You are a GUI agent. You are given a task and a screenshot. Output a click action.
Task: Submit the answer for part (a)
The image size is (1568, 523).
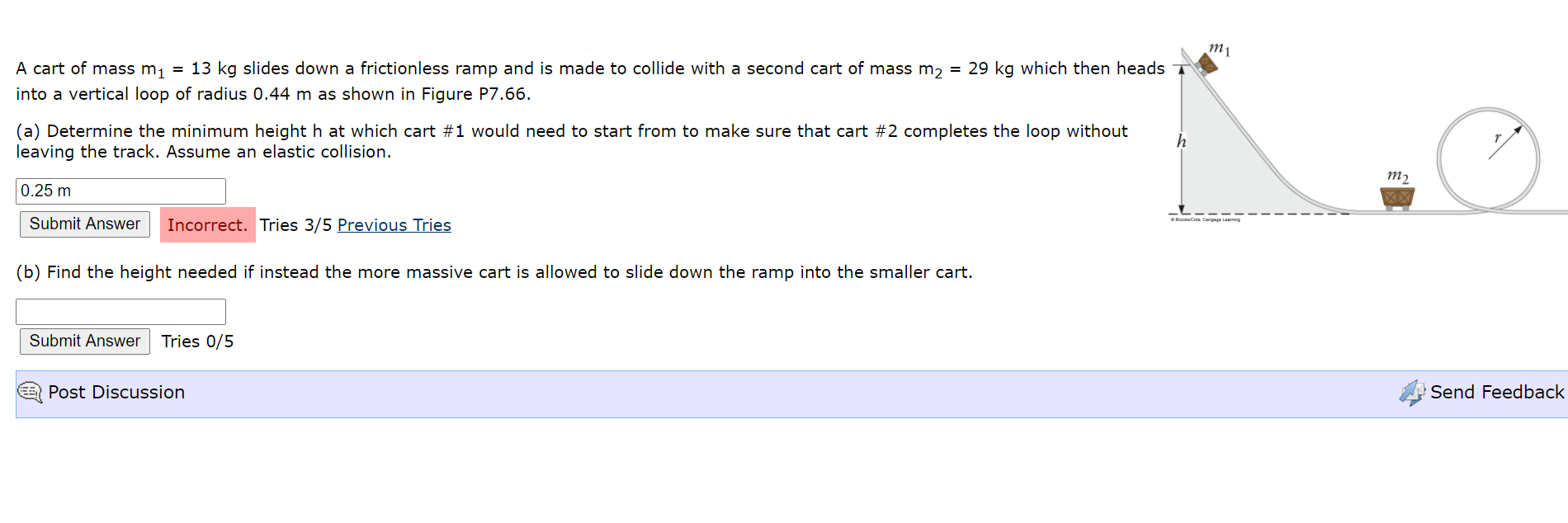point(83,224)
